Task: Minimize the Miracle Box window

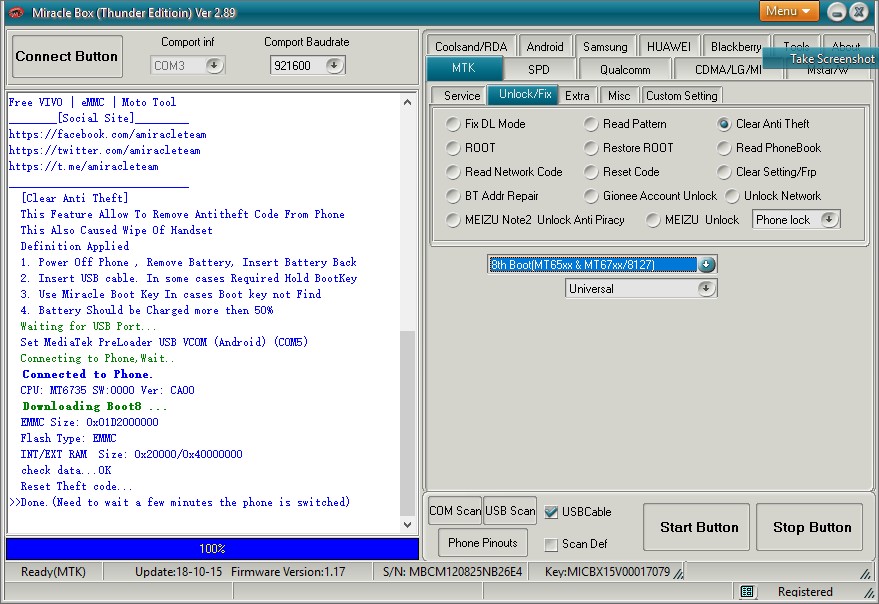Action: pos(836,12)
